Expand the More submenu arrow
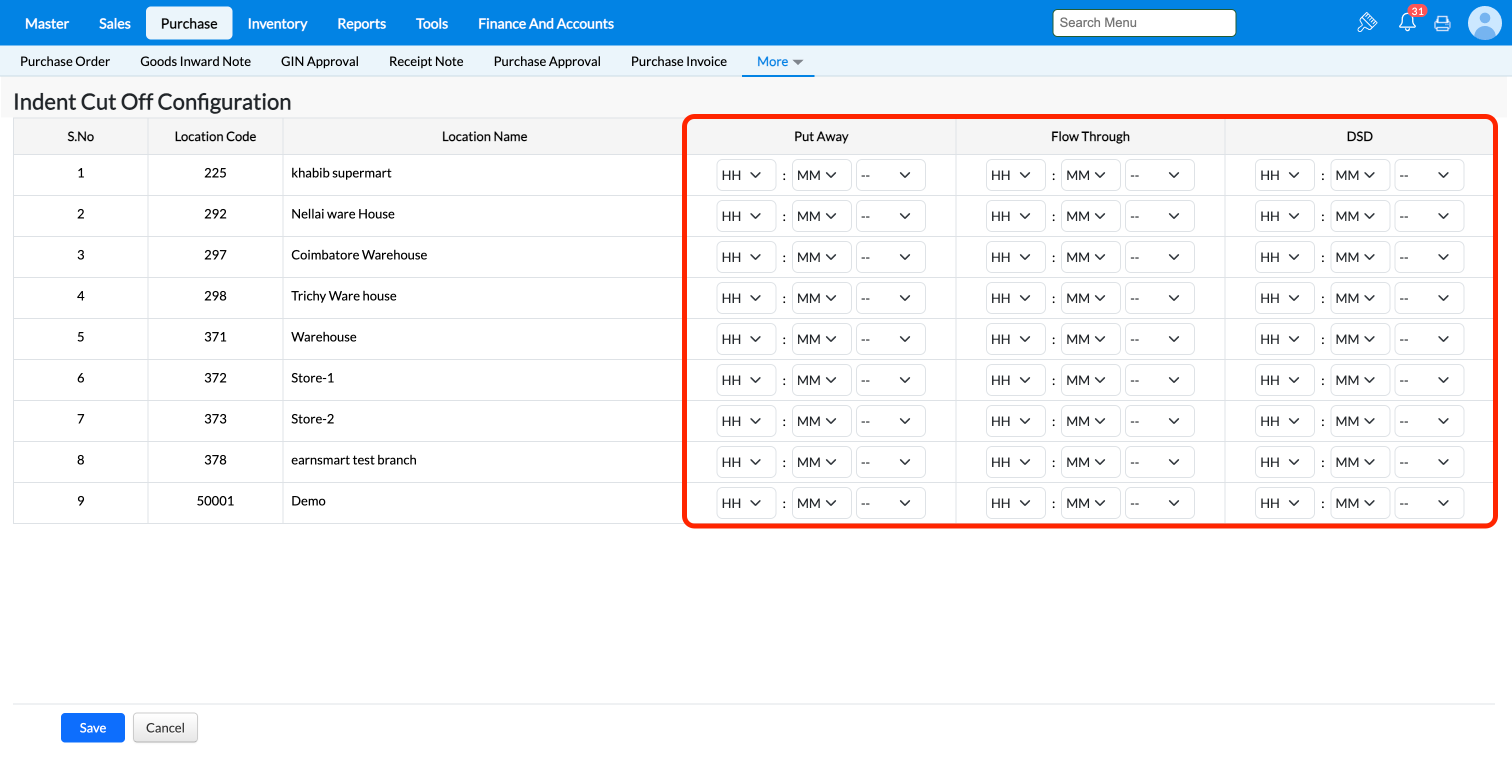This screenshot has width=1512, height=784. tap(797, 61)
